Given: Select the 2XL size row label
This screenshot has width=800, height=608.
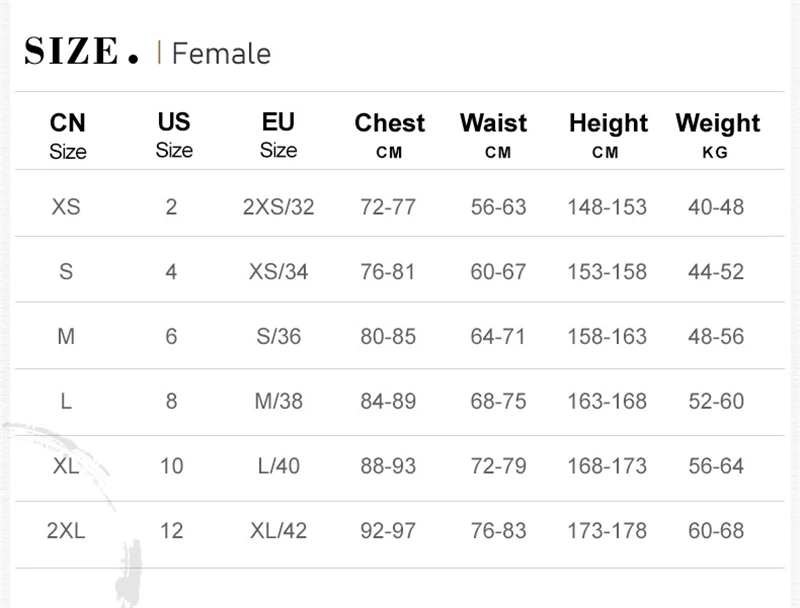Looking at the screenshot, I should pos(66,531).
